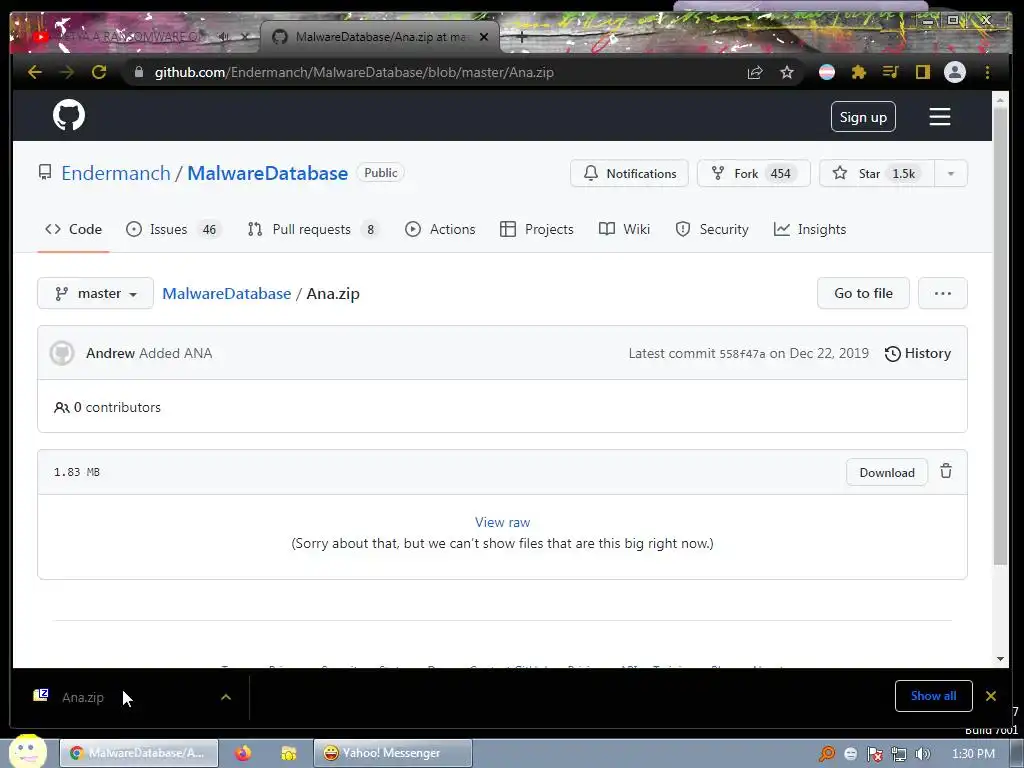
Task: Open the Endermanch owner link
Action: [116, 173]
